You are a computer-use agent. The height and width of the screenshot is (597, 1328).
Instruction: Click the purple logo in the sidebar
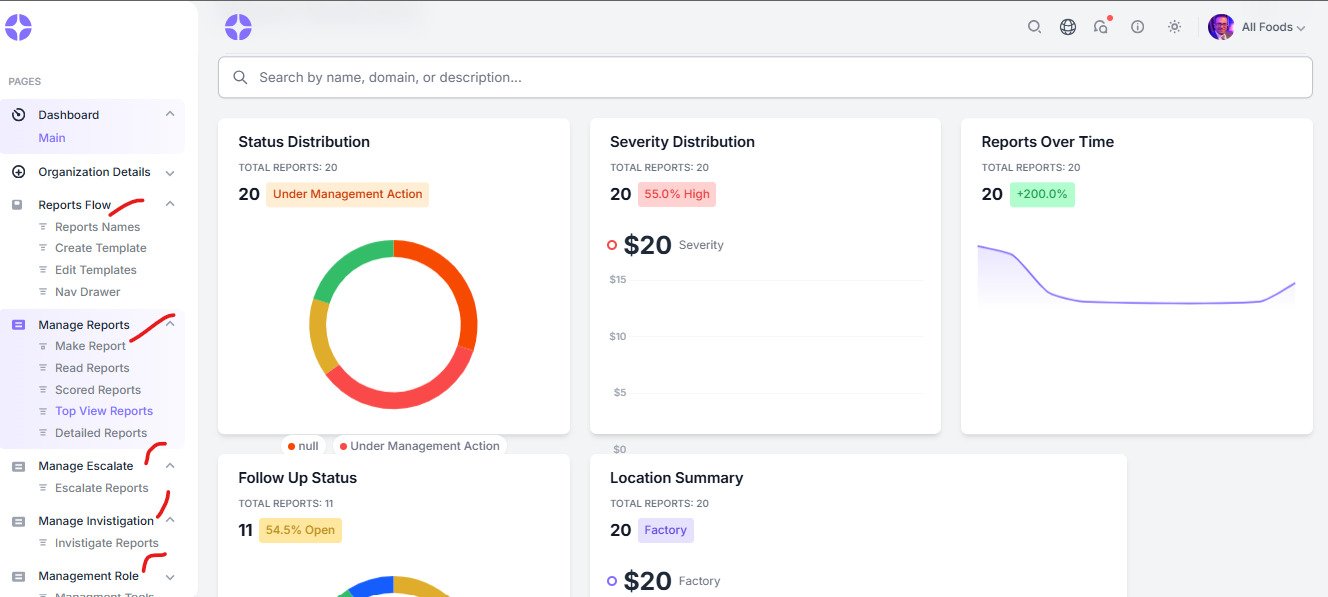18,27
